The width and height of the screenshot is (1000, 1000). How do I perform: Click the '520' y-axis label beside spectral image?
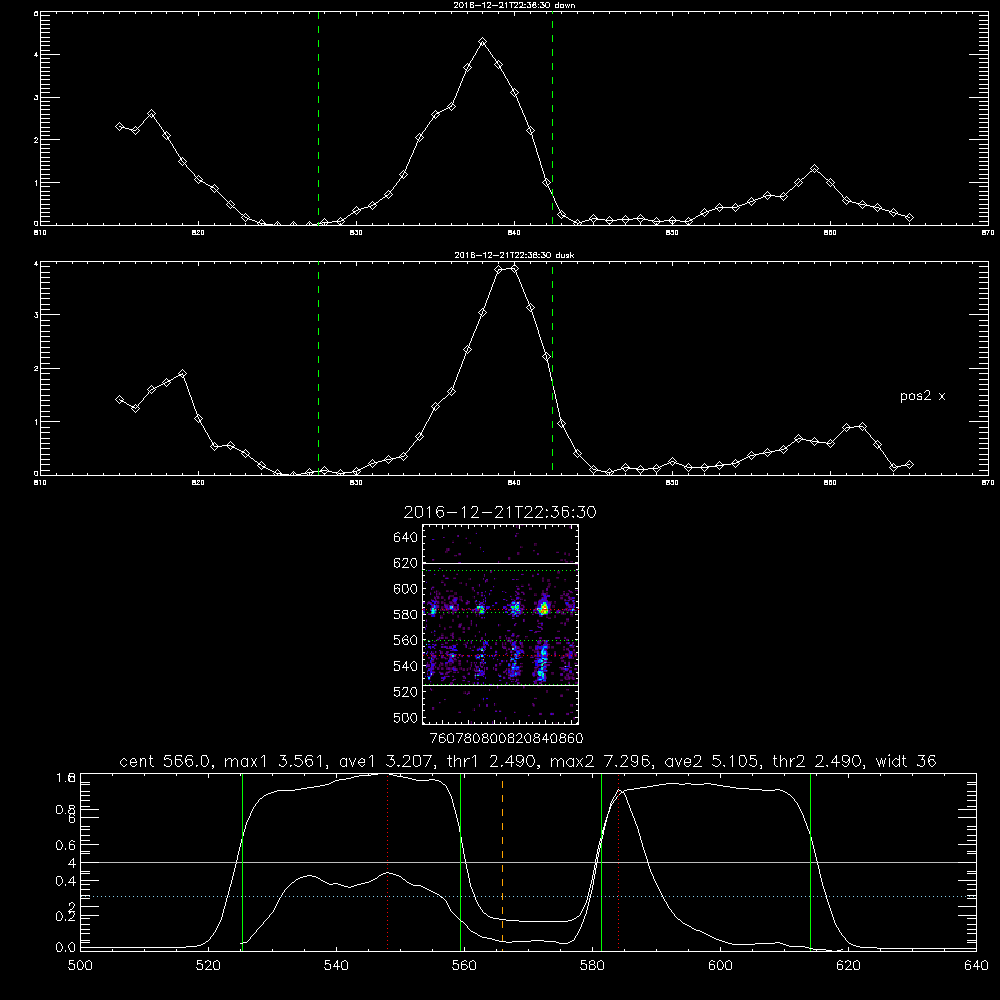(406, 692)
